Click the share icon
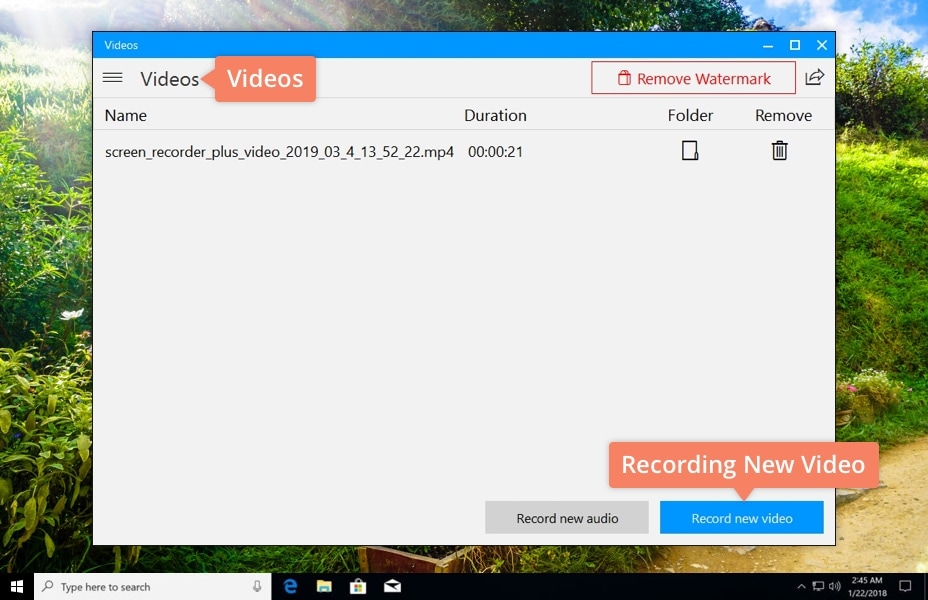The width and height of the screenshot is (928, 600). coord(814,77)
